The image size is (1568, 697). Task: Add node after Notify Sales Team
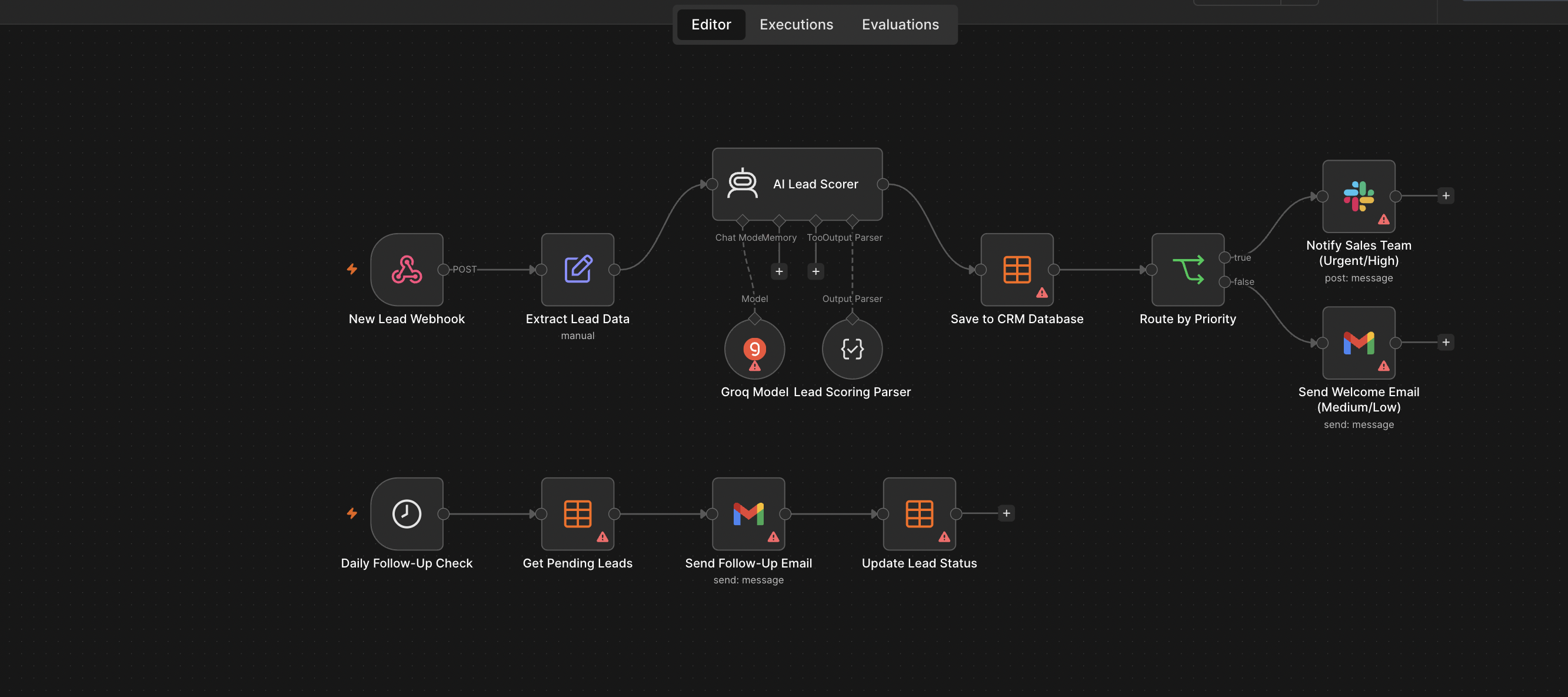[x=1446, y=195]
